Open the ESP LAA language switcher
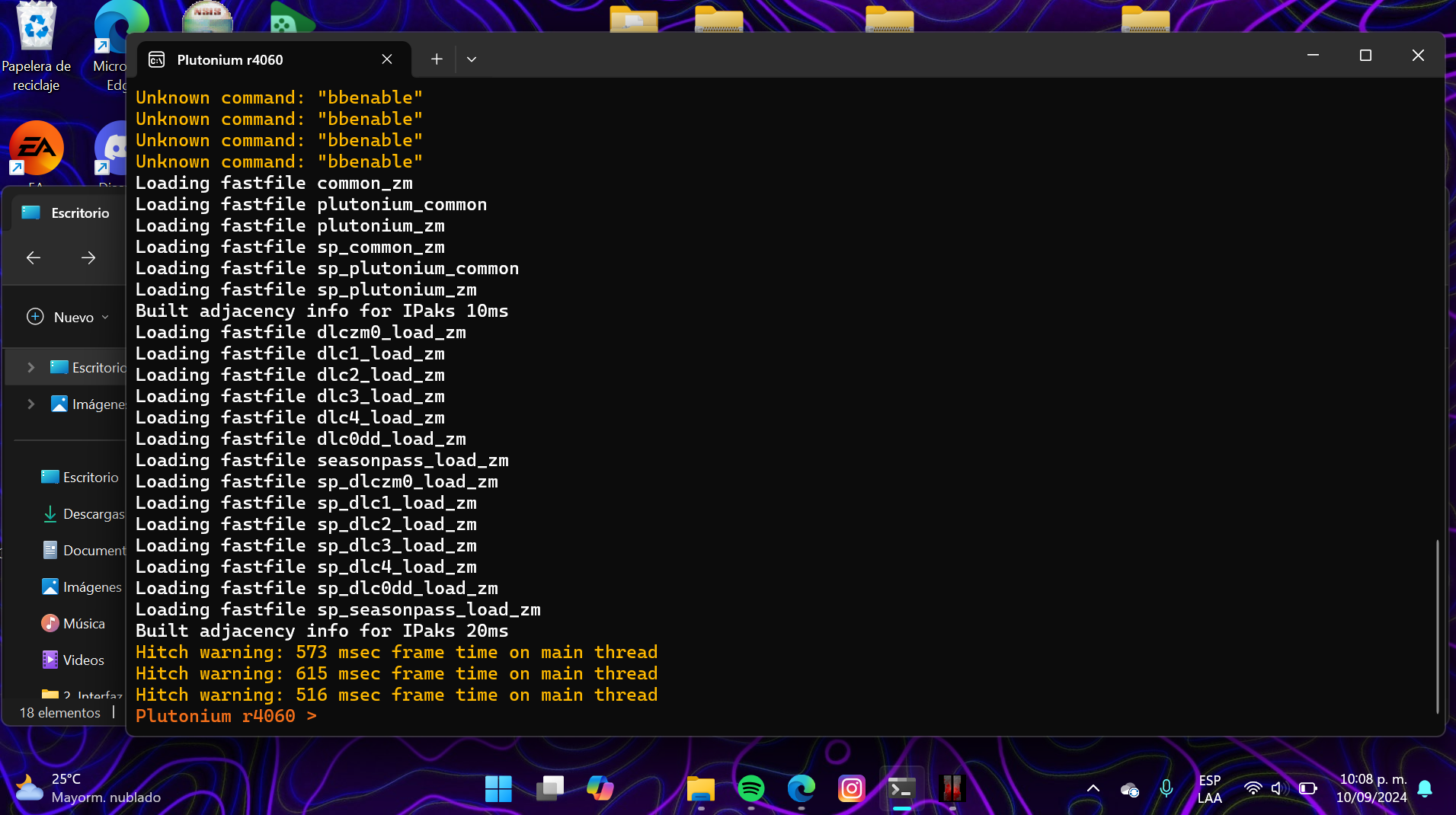 (1210, 789)
